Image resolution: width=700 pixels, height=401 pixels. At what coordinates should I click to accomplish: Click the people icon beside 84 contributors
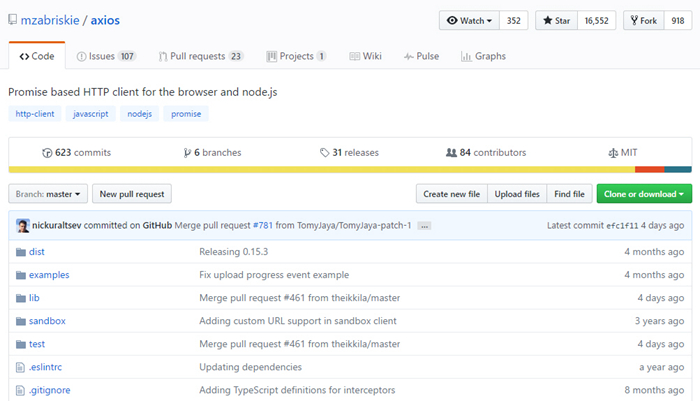pyautogui.click(x=451, y=153)
